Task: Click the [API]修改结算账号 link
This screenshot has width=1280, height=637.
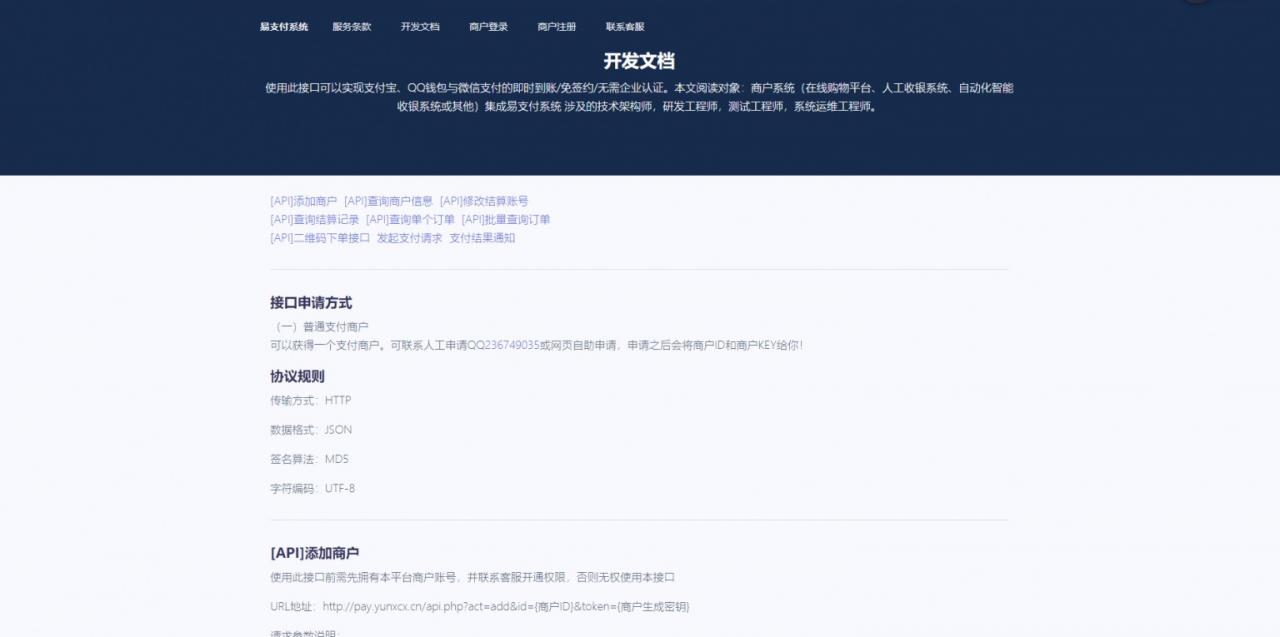Action: coord(484,201)
